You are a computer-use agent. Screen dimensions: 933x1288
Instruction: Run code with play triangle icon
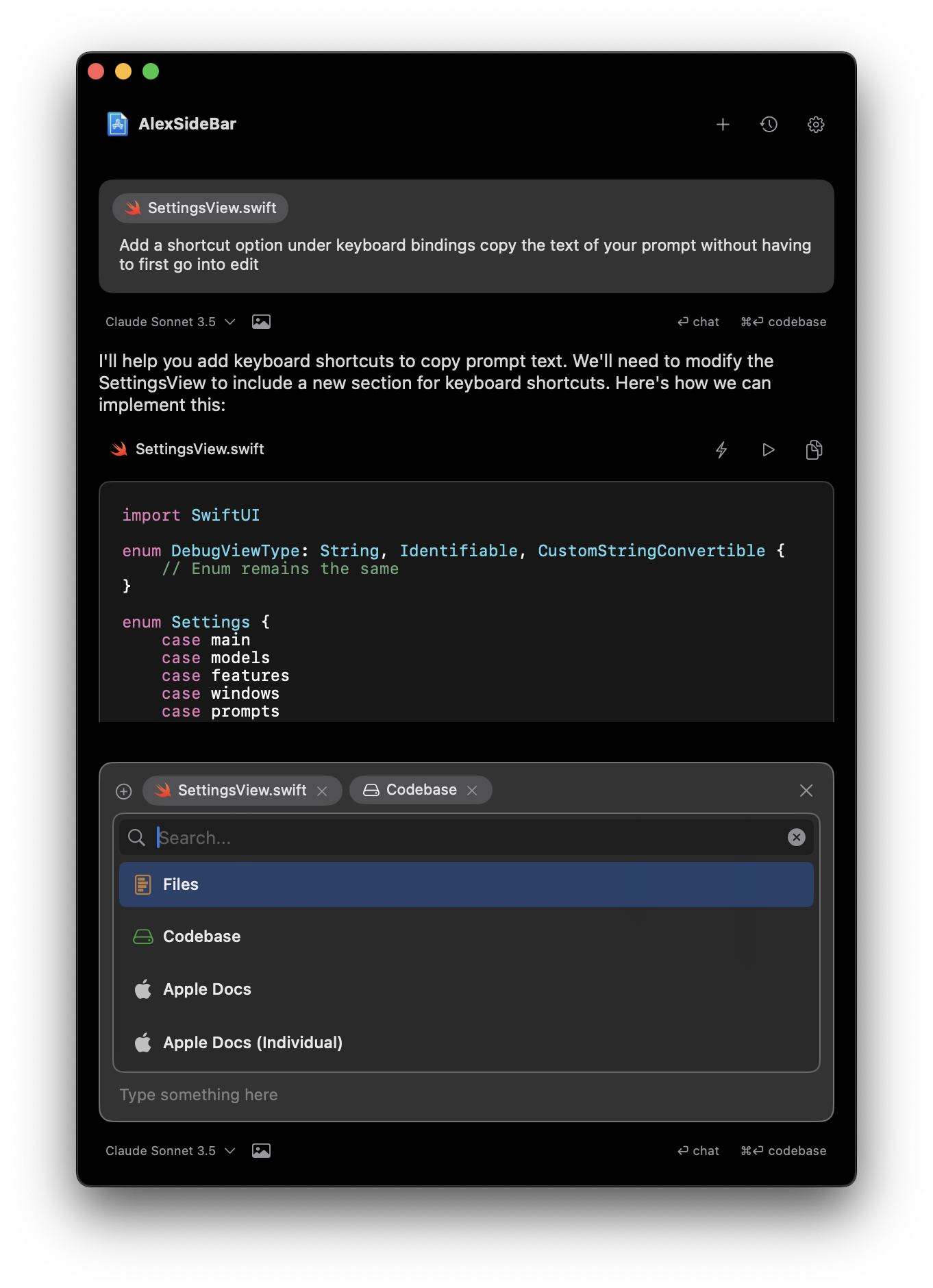pyautogui.click(x=768, y=449)
